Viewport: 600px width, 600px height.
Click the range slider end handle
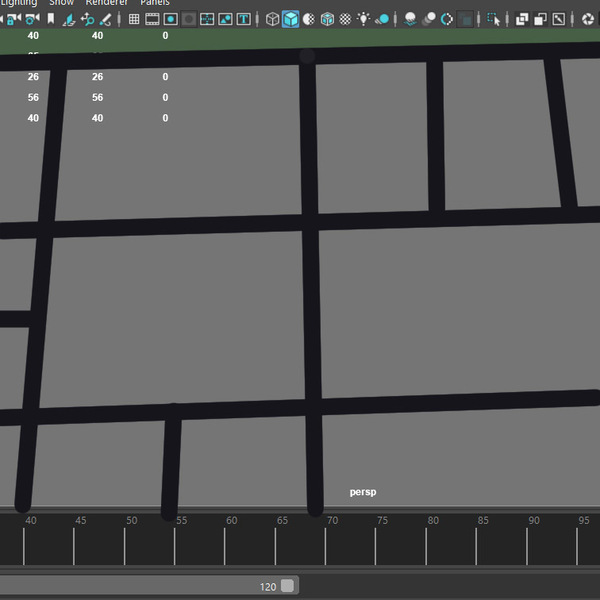tap(287, 585)
